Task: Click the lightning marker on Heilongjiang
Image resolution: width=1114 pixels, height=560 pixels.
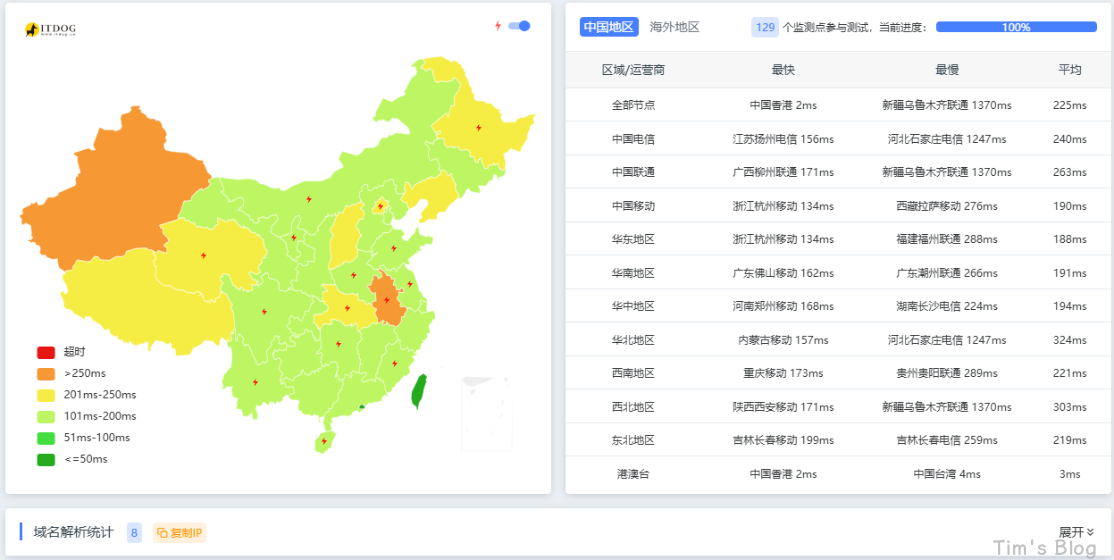Action: 479,128
